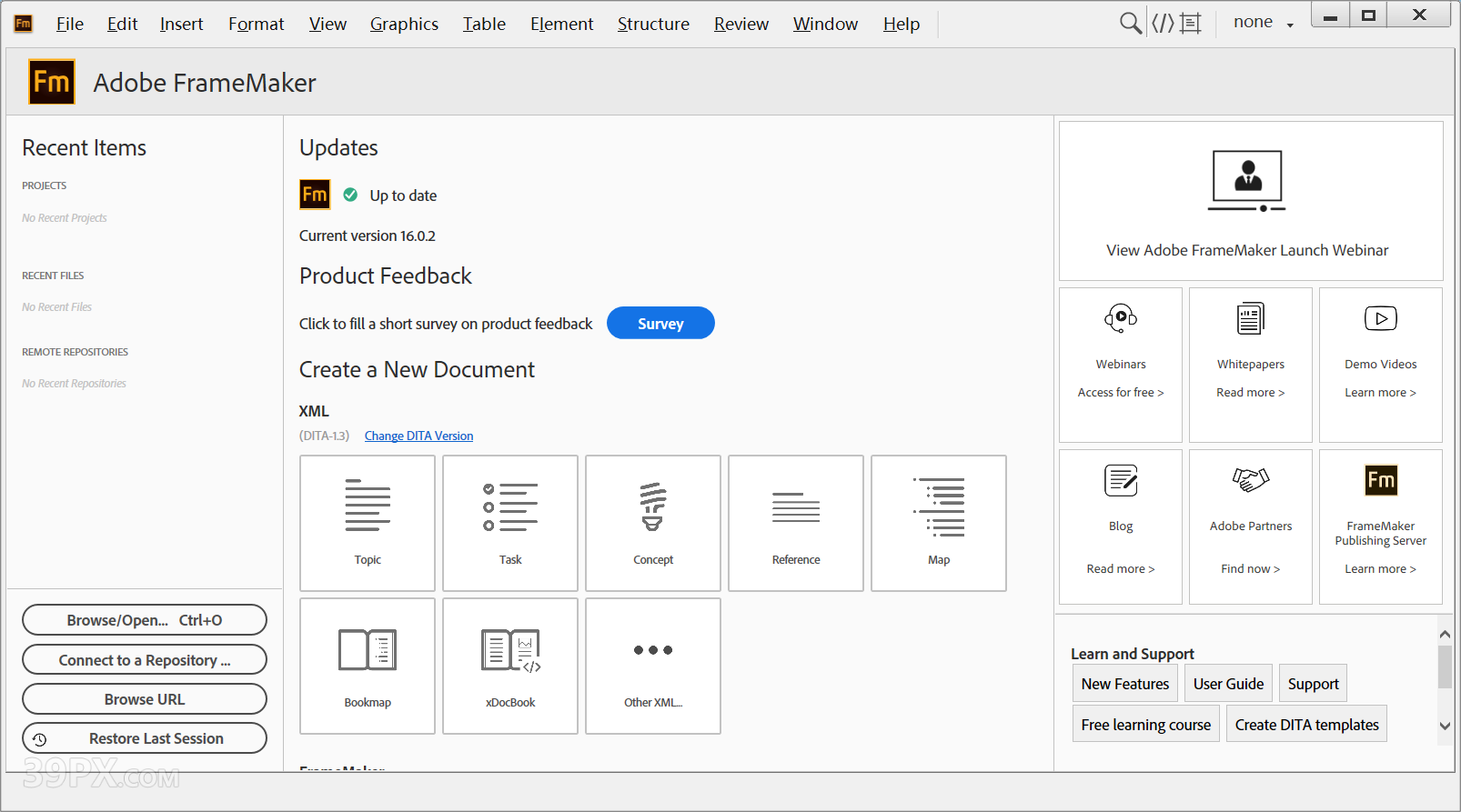
Task: Open the Element menu
Action: 561,24
